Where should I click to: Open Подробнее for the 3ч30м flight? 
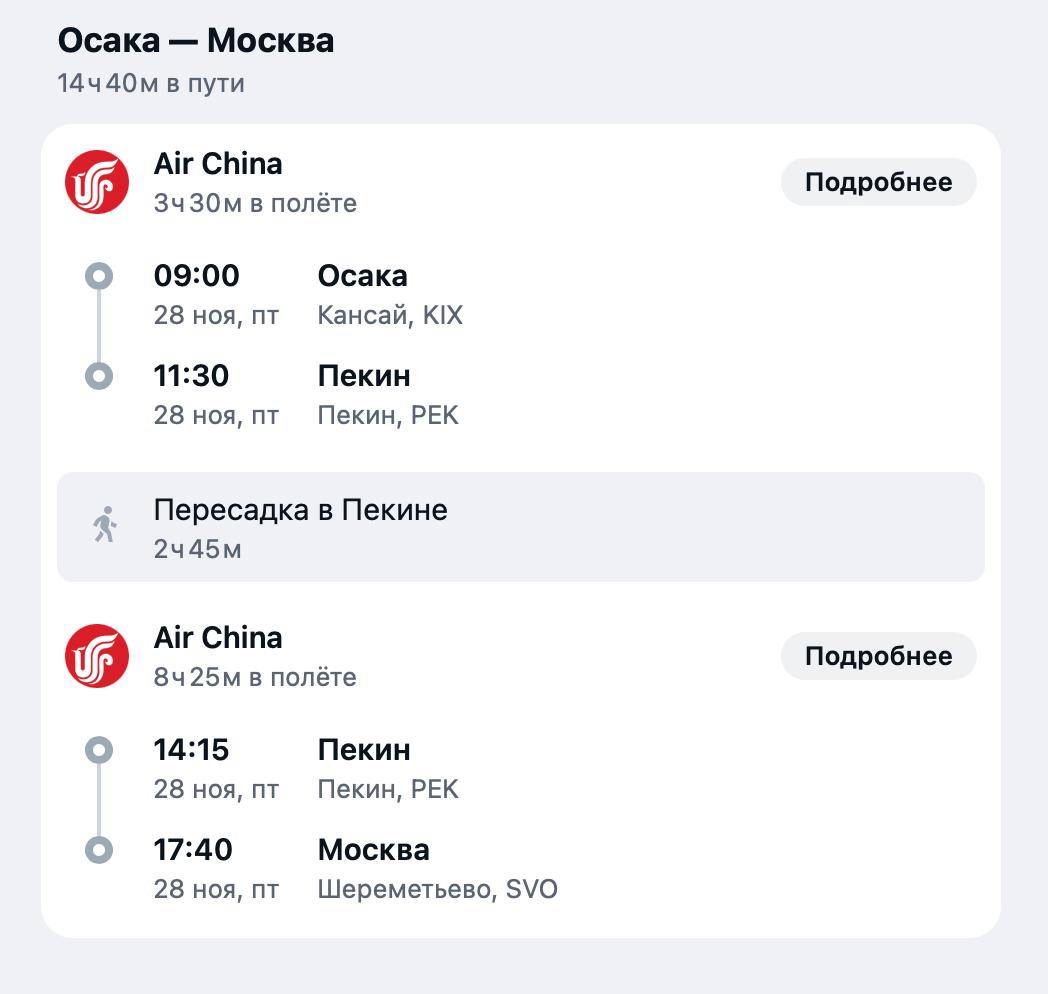point(878,182)
